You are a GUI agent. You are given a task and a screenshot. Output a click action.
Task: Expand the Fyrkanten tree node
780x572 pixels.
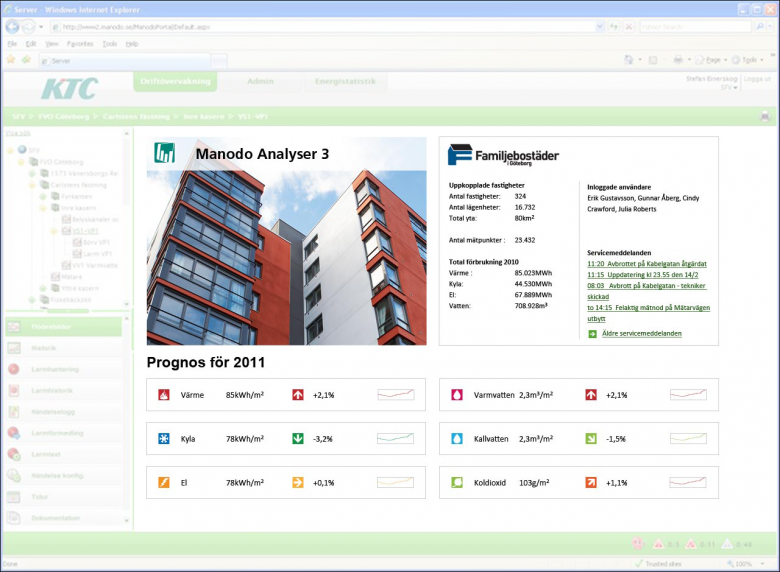click(43, 196)
